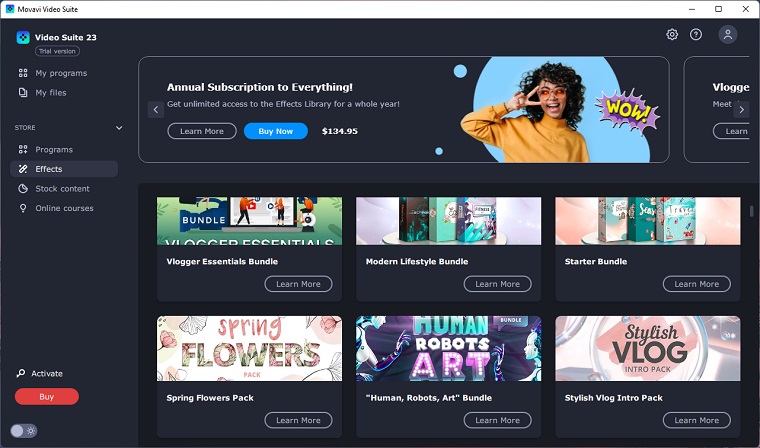Click the vertical scrollbar thumb
Image resolution: width=760 pixels, height=448 pixels.
pyautogui.click(x=752, y=211)
